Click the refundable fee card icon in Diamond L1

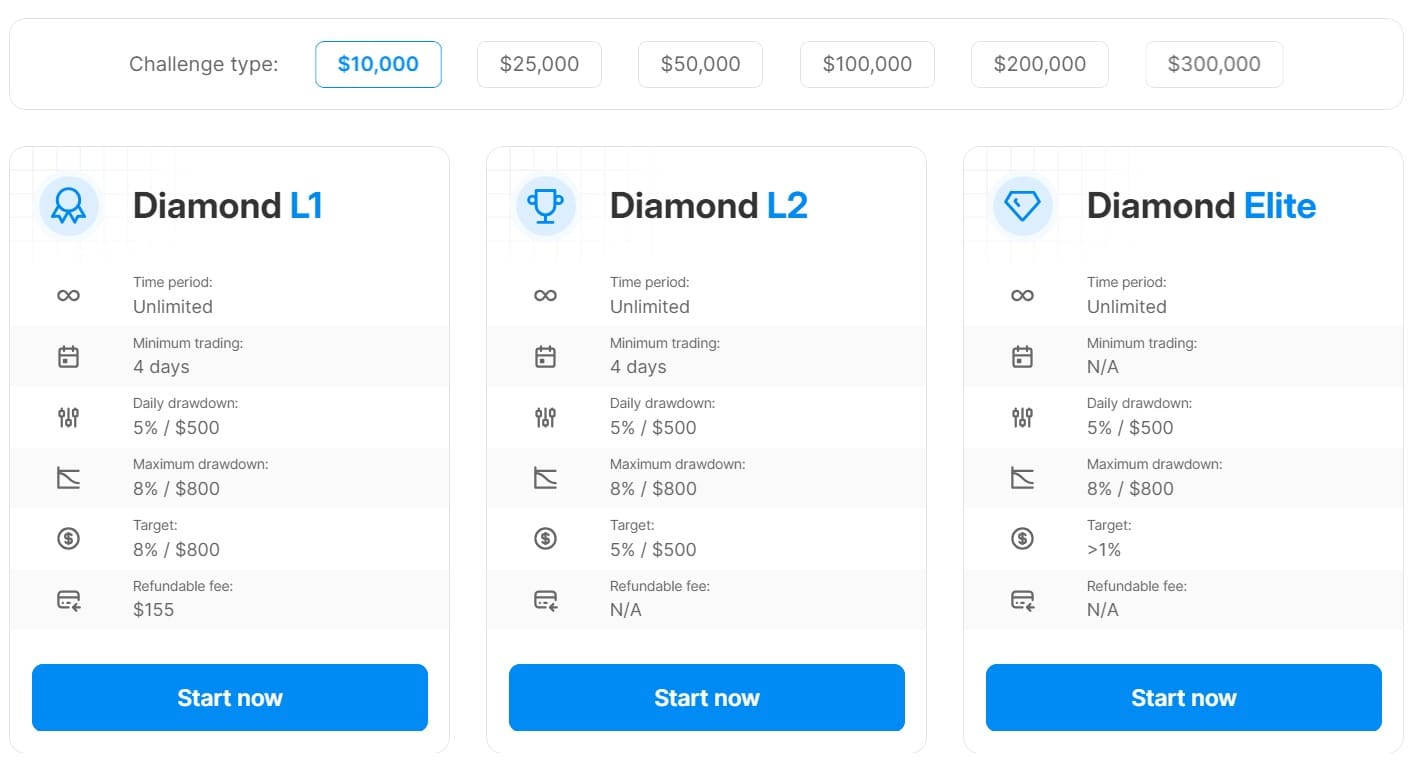click(x=68, y=600)
